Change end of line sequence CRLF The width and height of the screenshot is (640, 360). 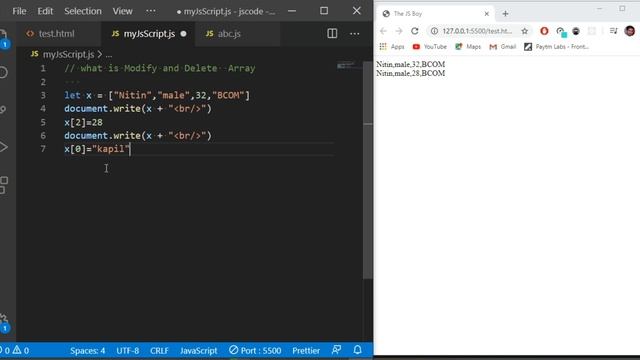159,351
